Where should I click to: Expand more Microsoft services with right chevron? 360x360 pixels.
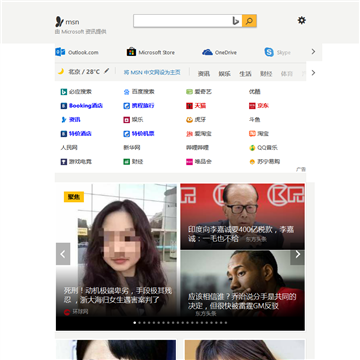[x=313, y=52]
